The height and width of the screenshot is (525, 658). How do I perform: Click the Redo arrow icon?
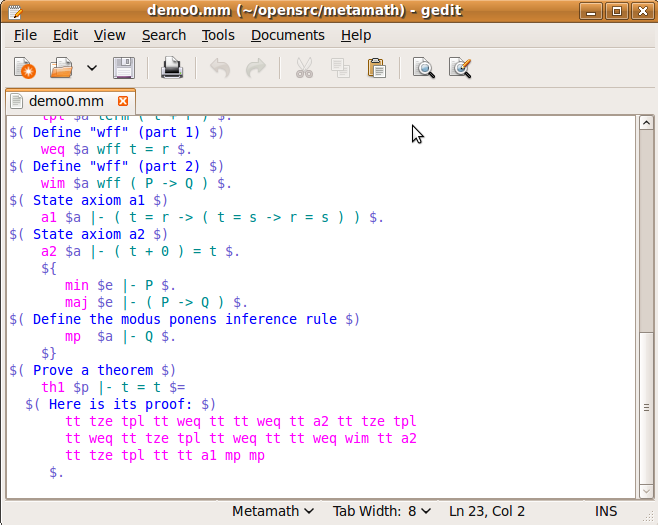256,68
